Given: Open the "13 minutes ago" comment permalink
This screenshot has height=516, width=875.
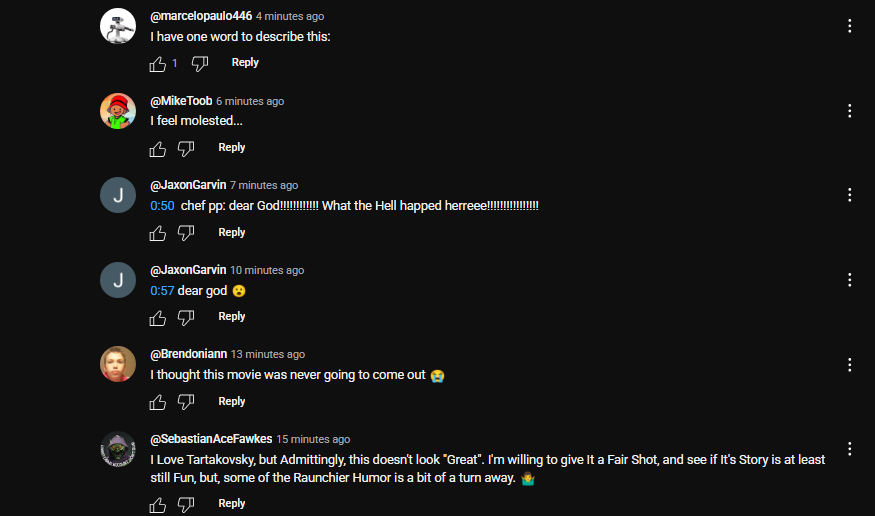Looking at the screenshot, I should 268,354.
